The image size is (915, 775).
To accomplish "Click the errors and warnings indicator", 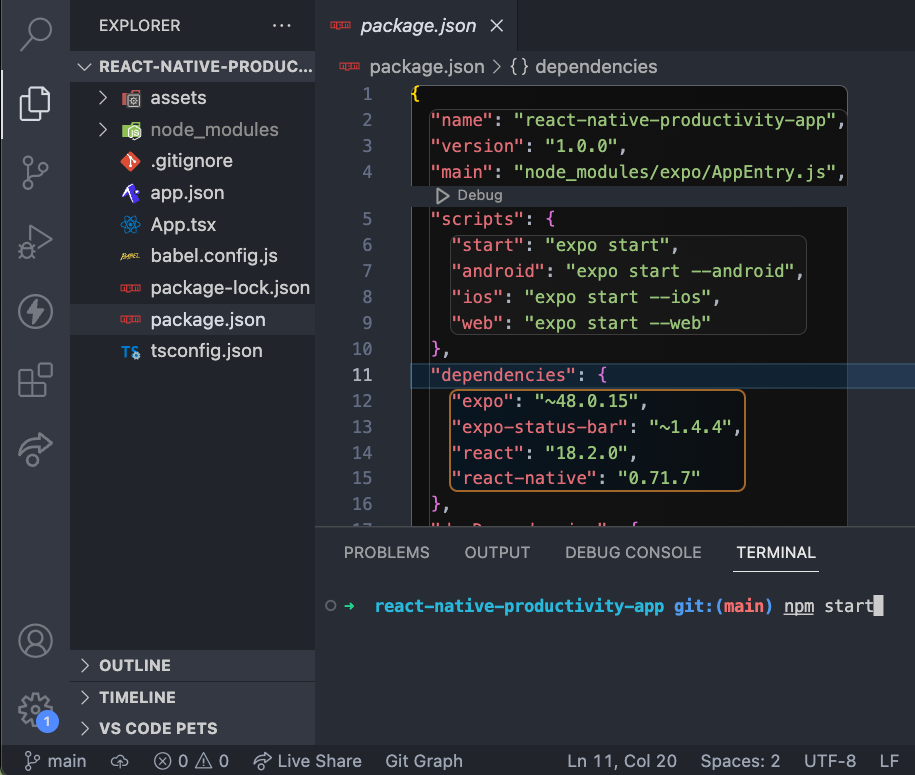I will tap(190, 761).
